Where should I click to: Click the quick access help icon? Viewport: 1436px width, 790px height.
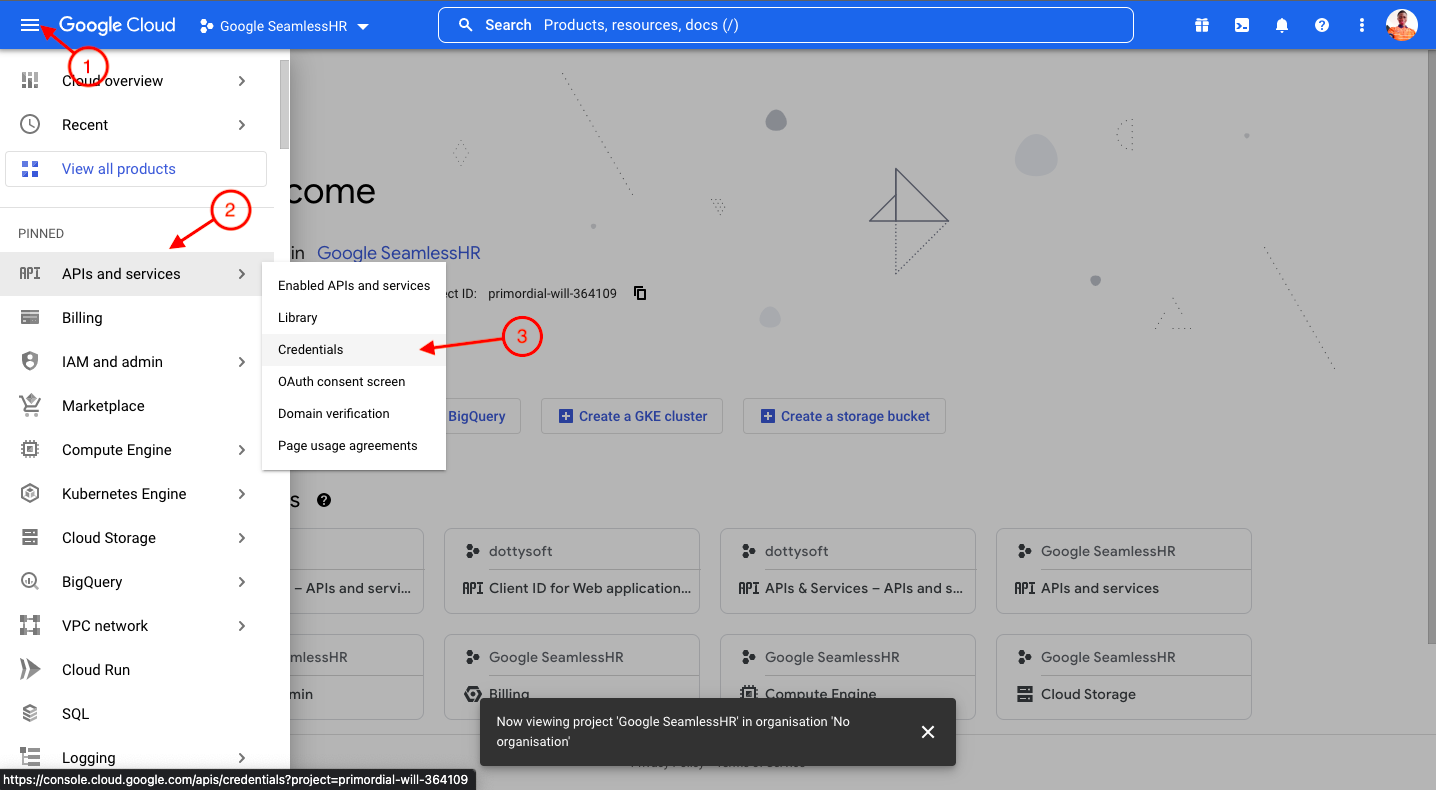tap(324, 500)
